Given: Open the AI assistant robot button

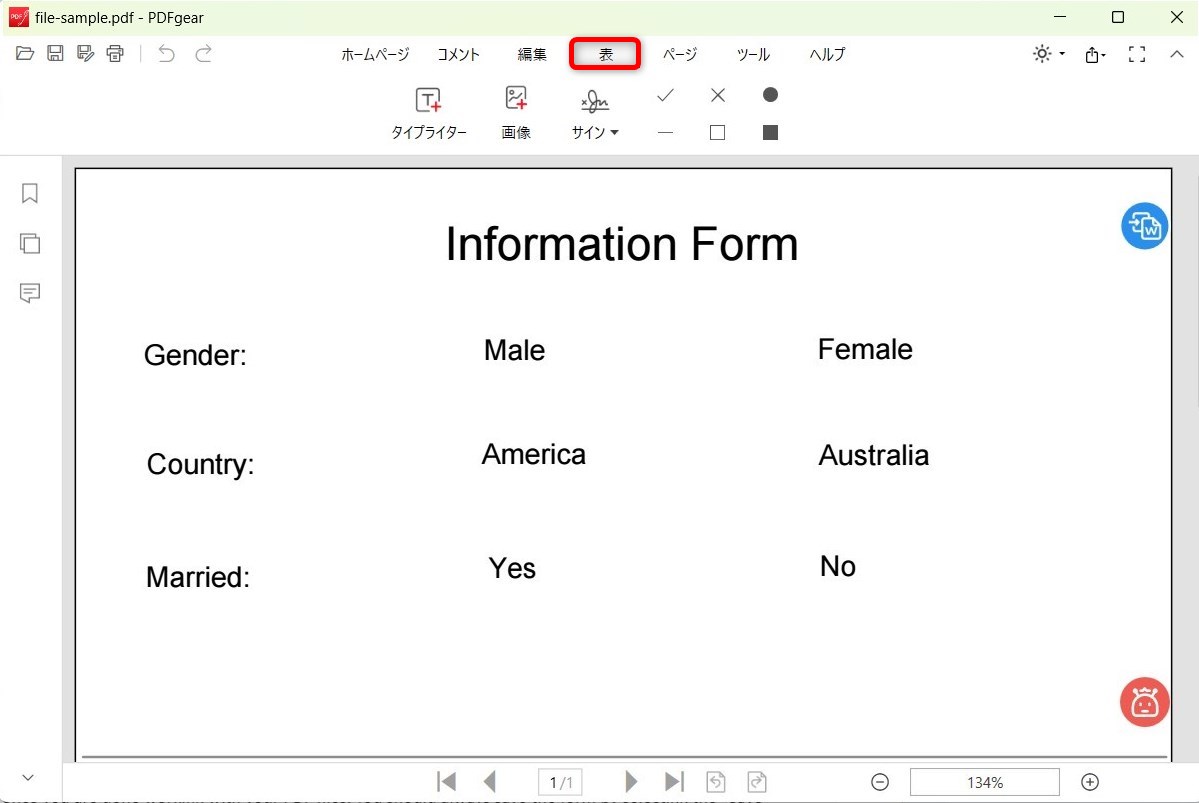Looking at the screenshot, I should (1144, 701).
